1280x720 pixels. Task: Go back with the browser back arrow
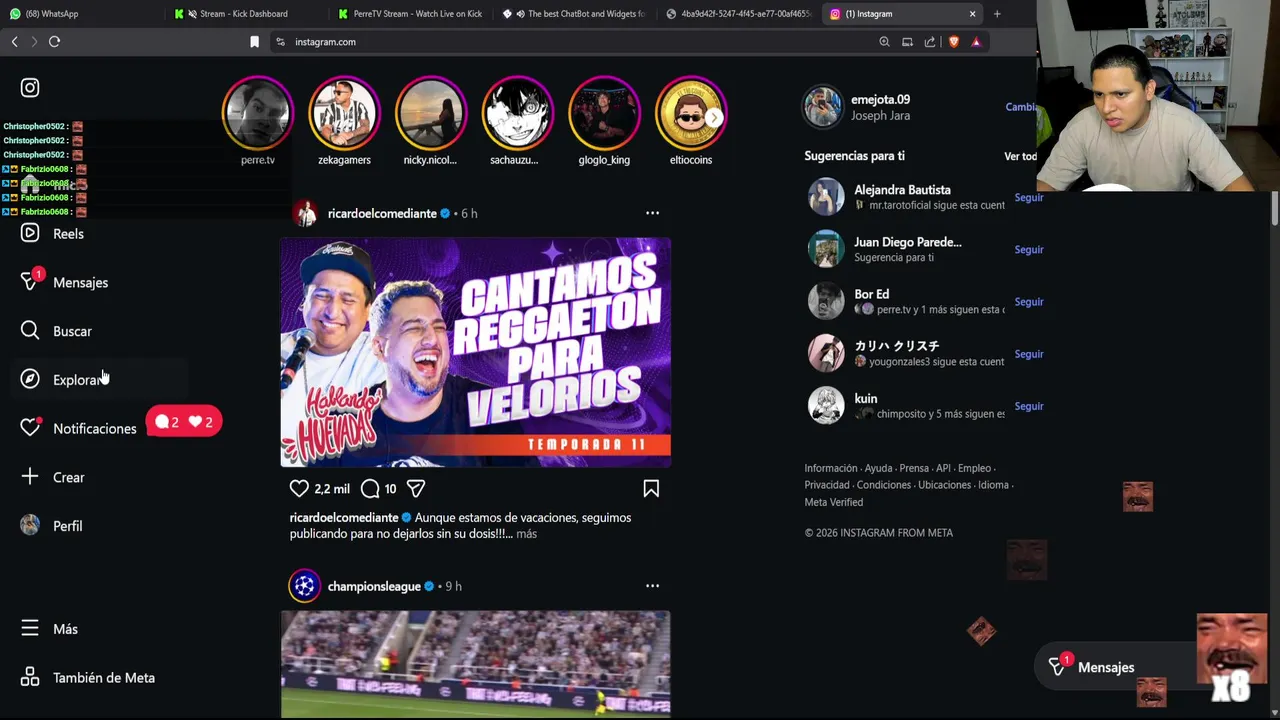pyautogui.click(x=14, y=41)
